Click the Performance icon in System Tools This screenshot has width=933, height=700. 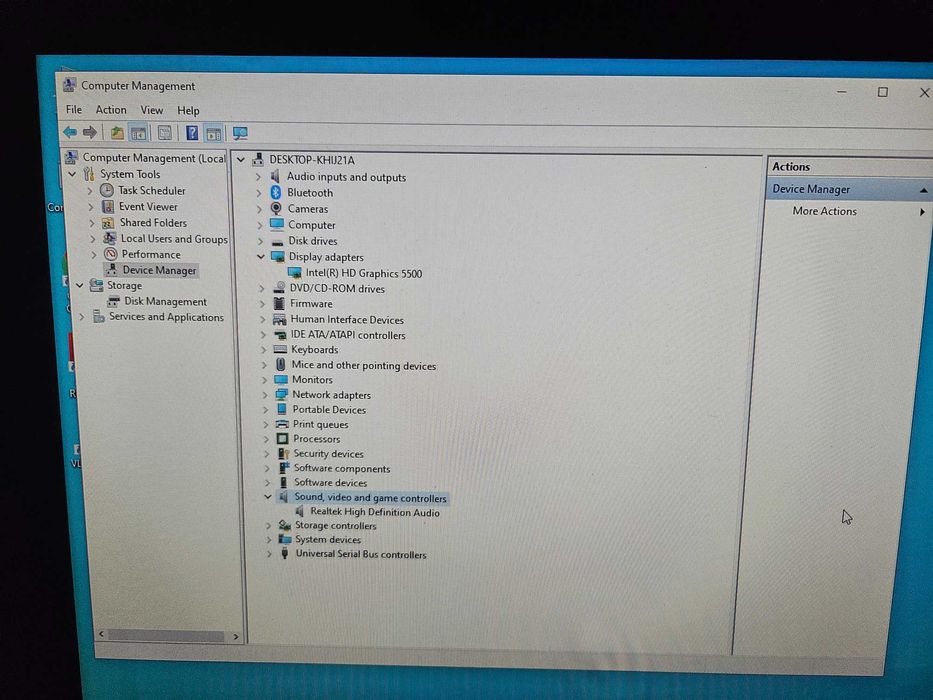point(111,254)
